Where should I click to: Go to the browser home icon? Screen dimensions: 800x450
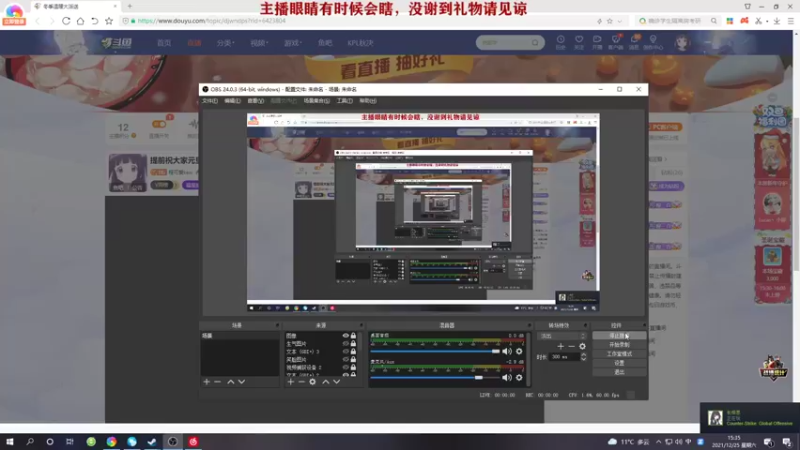80,21
